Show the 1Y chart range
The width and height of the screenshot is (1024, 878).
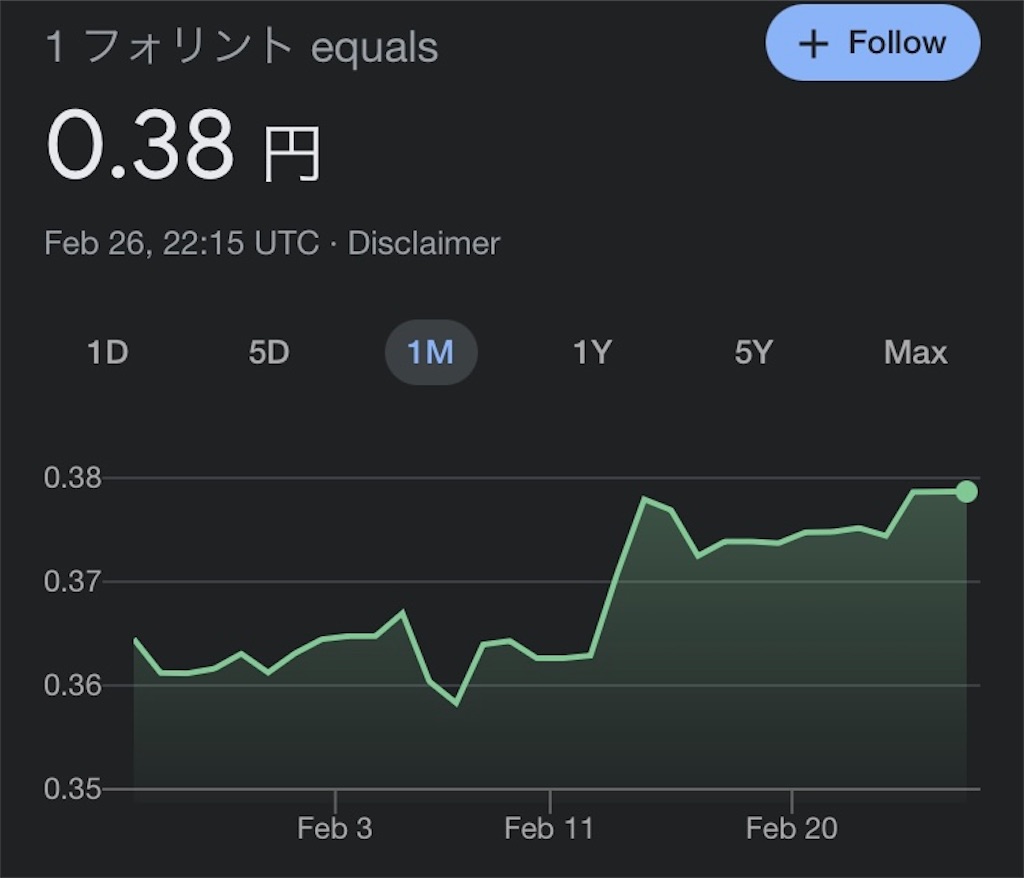pyautogui.click(x=592, y=352)
